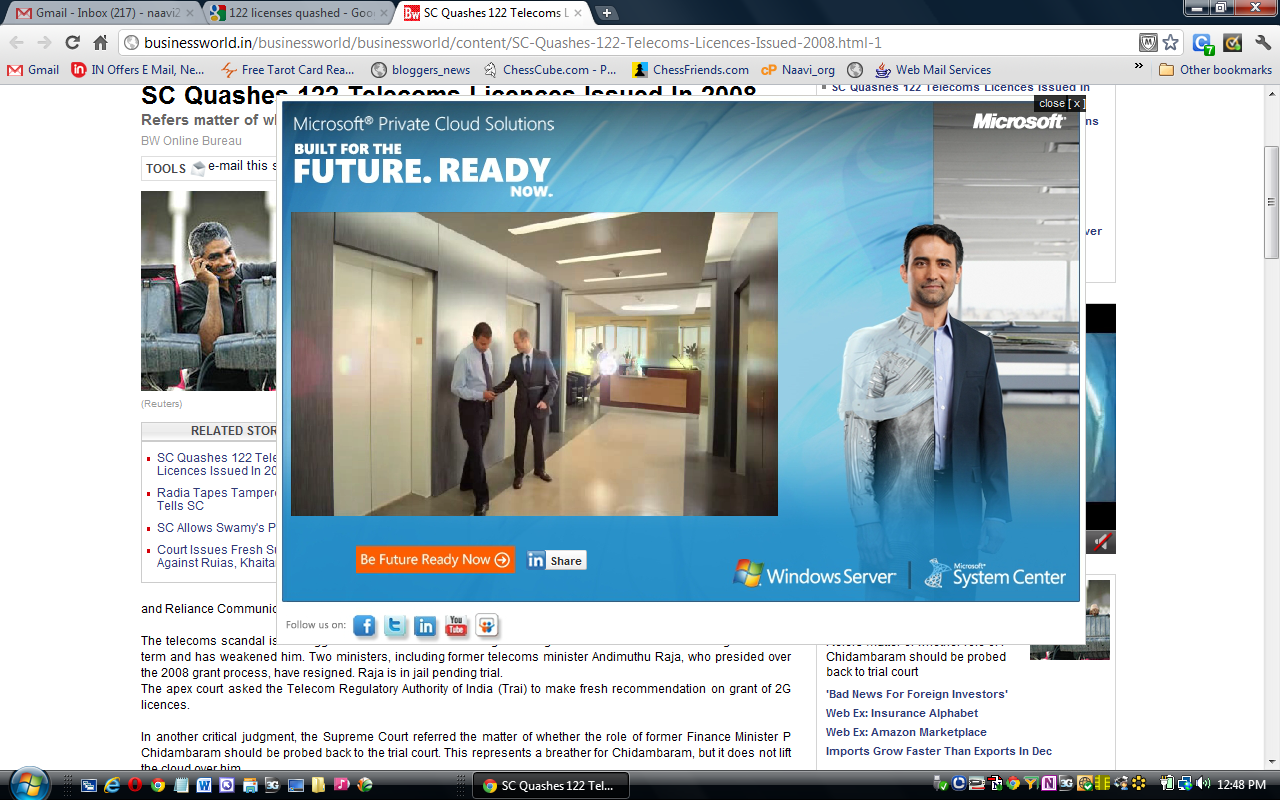Open the Facebook follow icon
Image resolution: width=1280 pixels, height=800 pixels.
coord(364,626)
